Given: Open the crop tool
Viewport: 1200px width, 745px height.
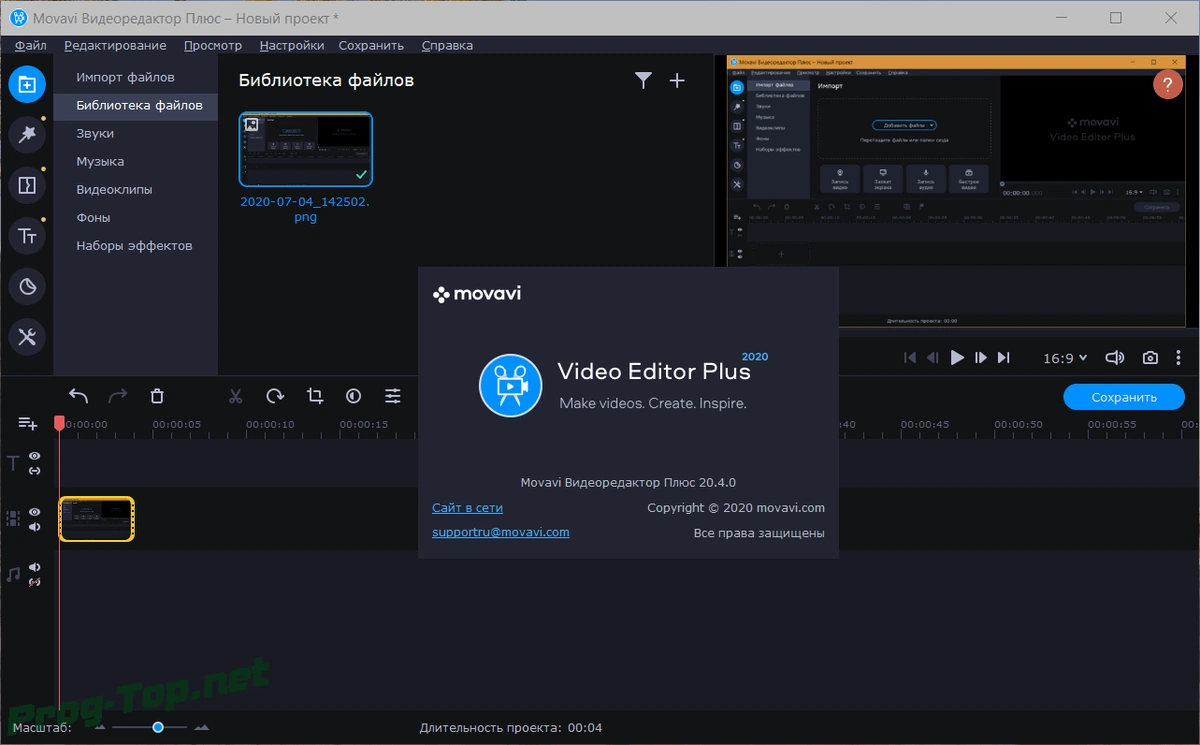Looking at the screenshot, I should [x=315, y=396].
